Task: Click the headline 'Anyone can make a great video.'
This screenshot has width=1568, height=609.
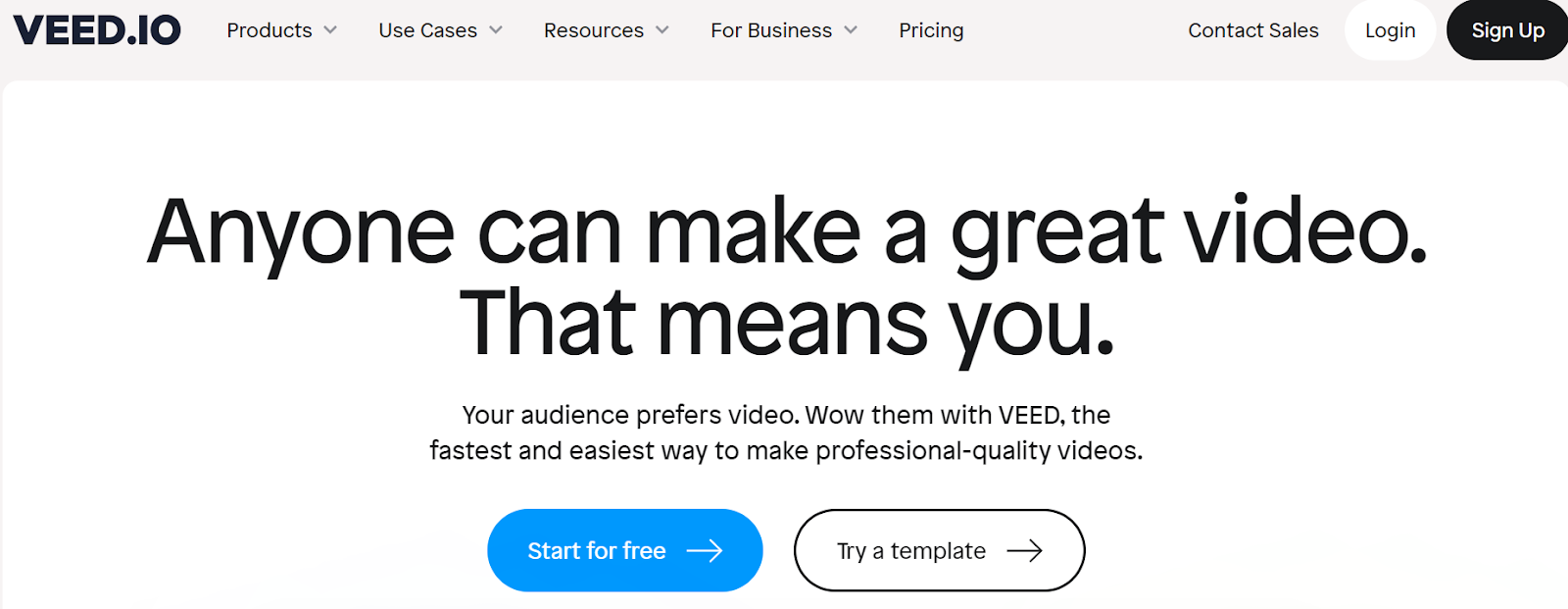Action: pyautogui.click(x=786, y=232)
